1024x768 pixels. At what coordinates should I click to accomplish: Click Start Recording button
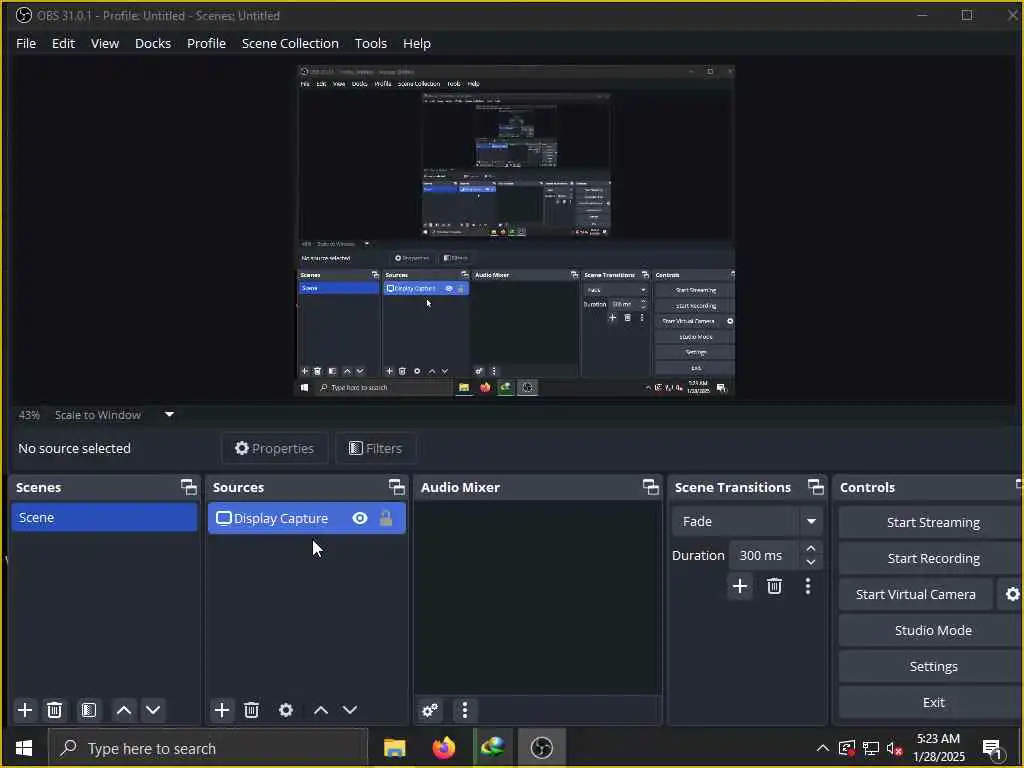click(x=933, y=558)
